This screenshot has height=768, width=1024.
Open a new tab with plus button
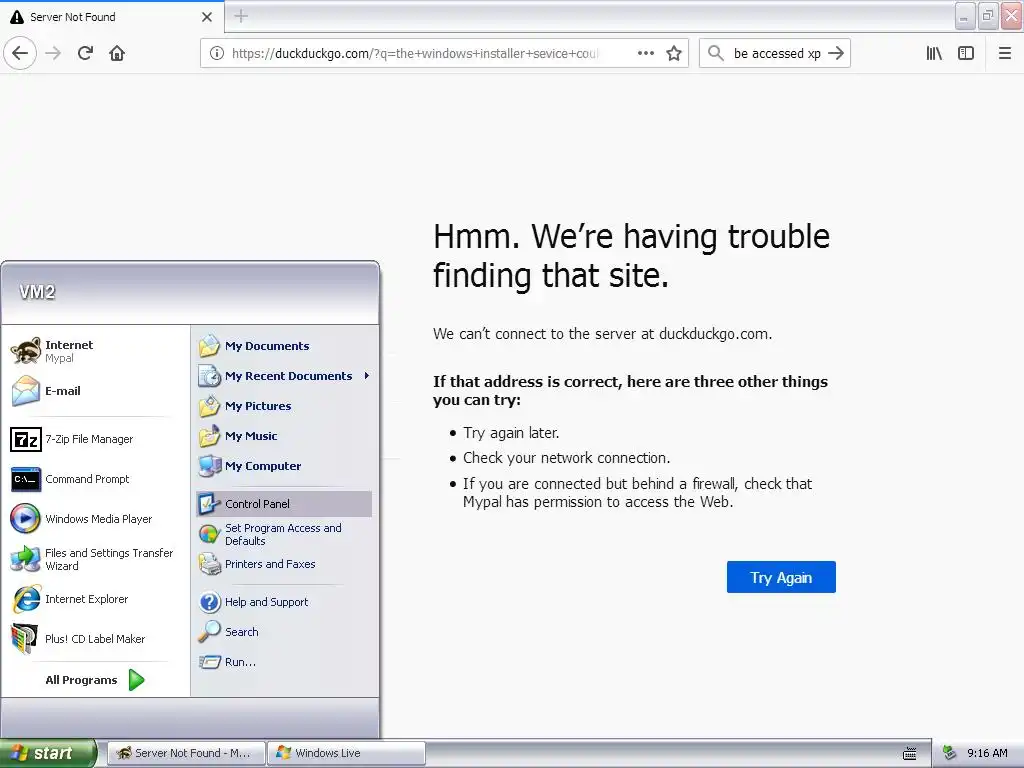tap(241, 16)
